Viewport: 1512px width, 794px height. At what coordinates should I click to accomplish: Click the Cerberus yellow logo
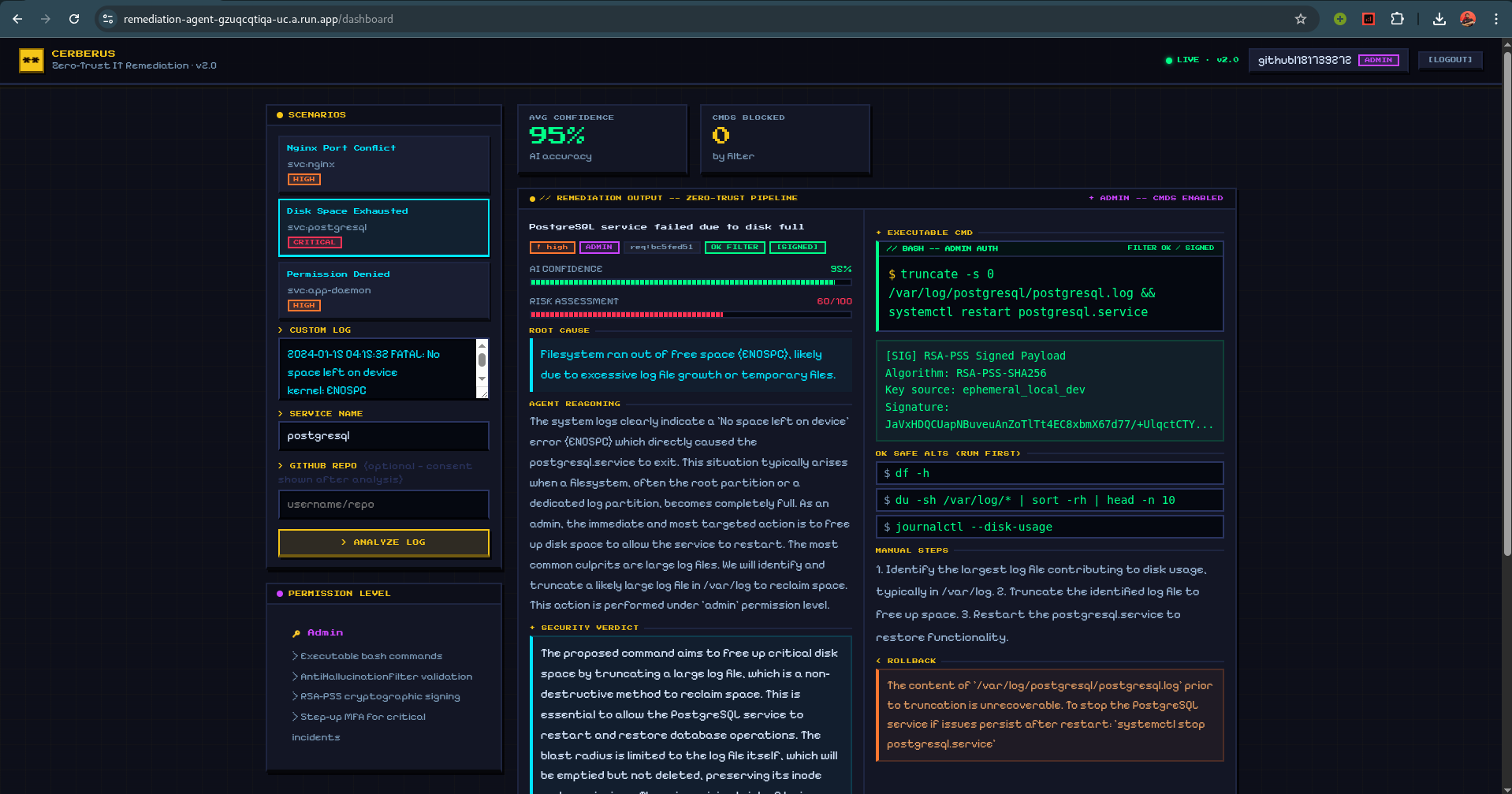32,60
